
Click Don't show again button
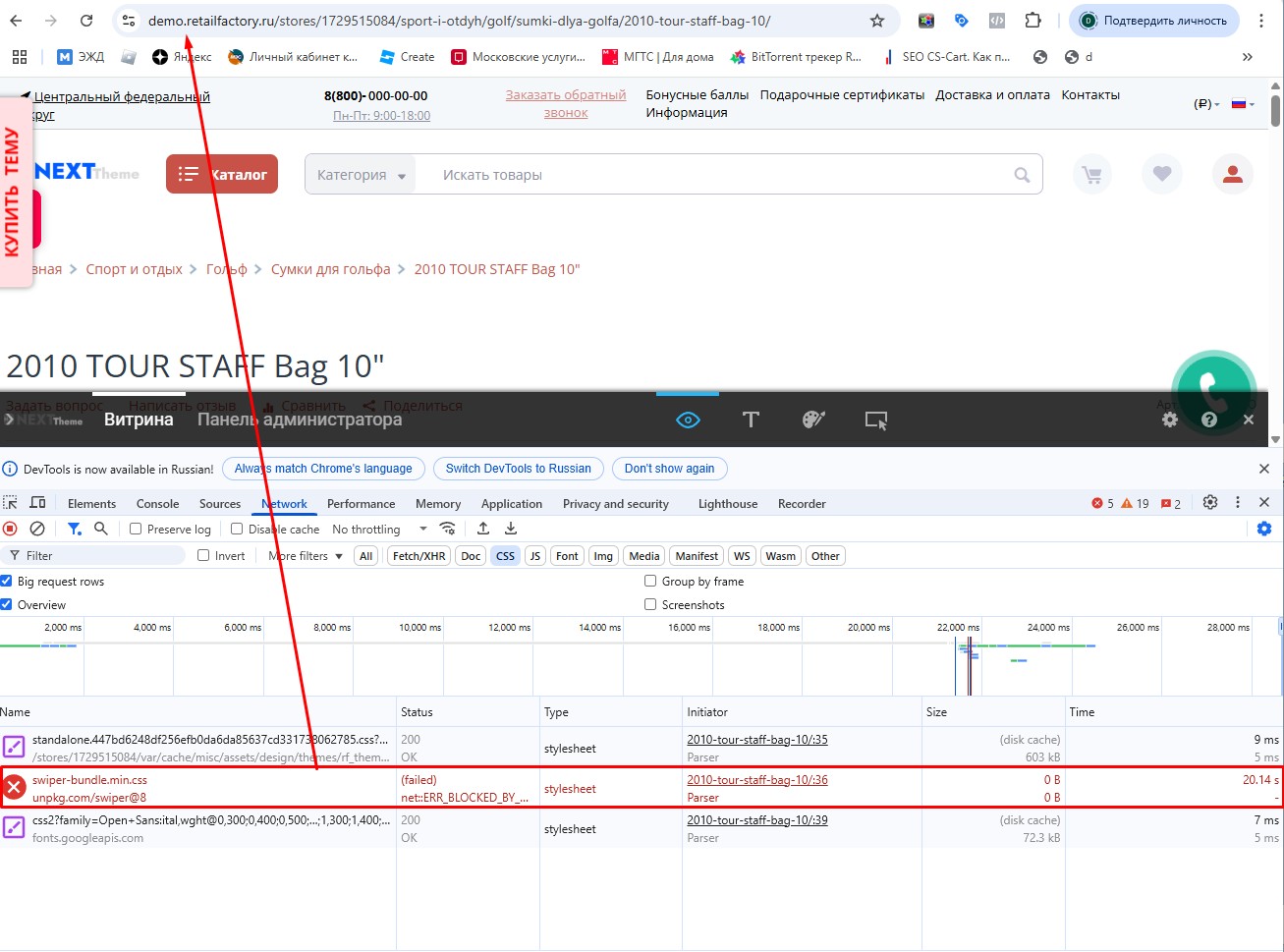tap(670, 469)
